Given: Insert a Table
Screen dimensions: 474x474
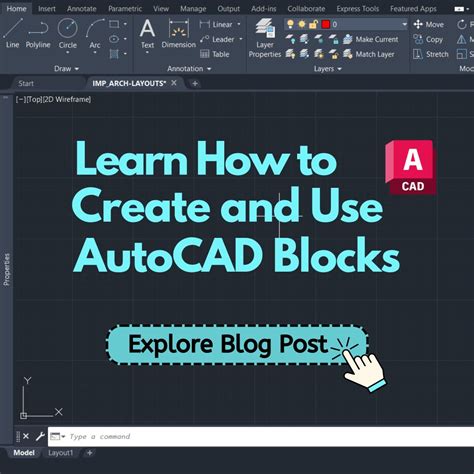Looking at the screenshot, I should (215, 54).
